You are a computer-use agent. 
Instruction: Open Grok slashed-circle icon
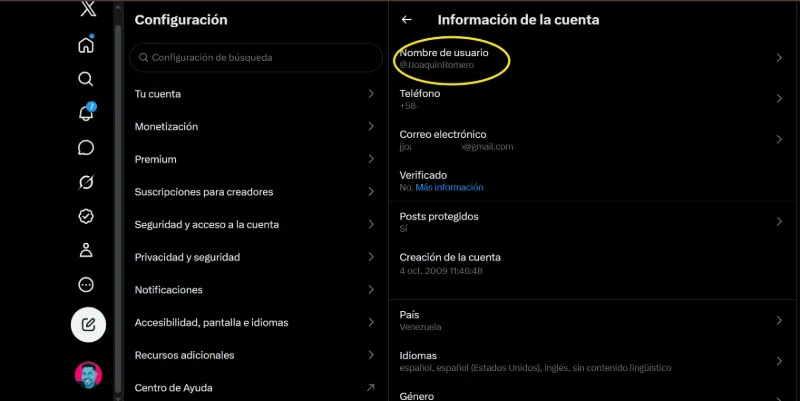point(86,182)
